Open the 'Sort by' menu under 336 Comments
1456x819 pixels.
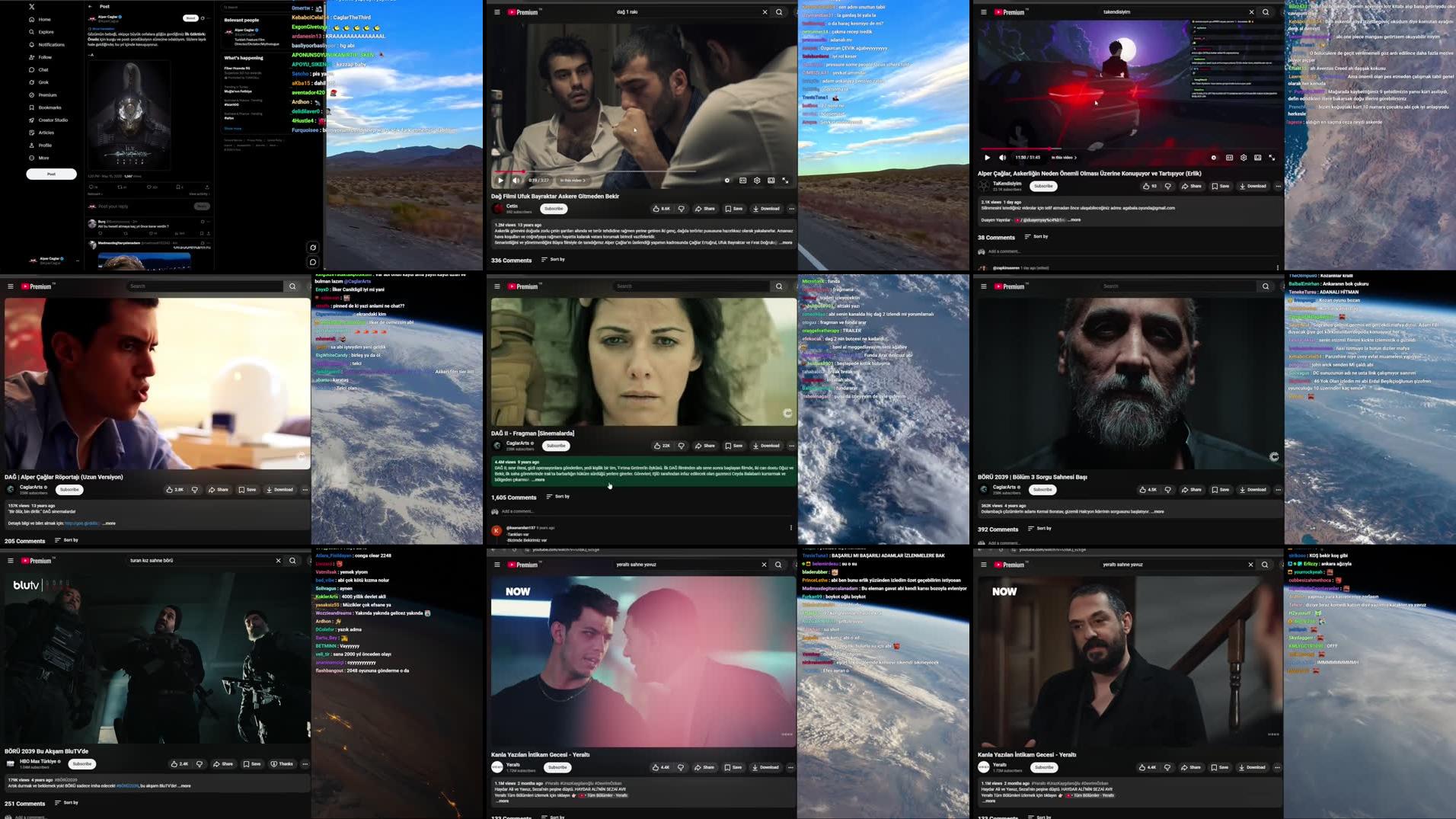(x=554, y=260)
